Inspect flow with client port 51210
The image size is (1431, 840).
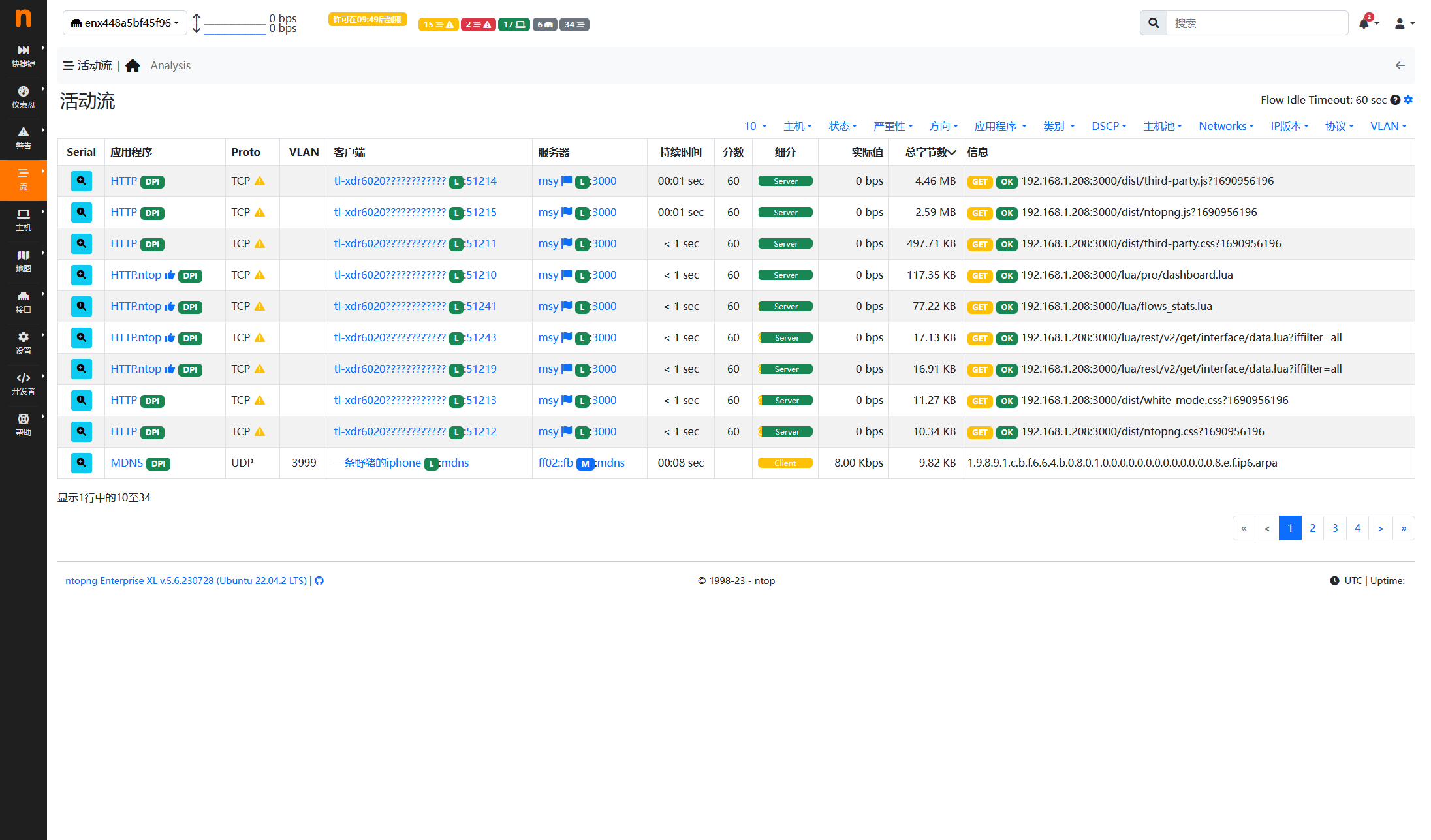[x=82, y=275]
